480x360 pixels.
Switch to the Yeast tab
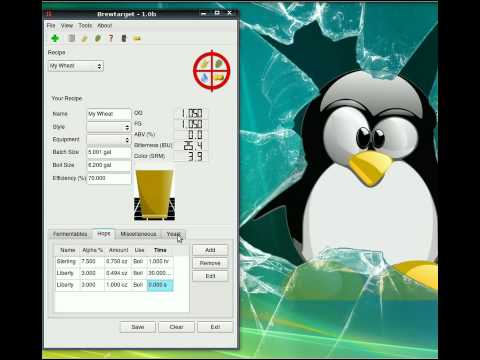[173, 234]
